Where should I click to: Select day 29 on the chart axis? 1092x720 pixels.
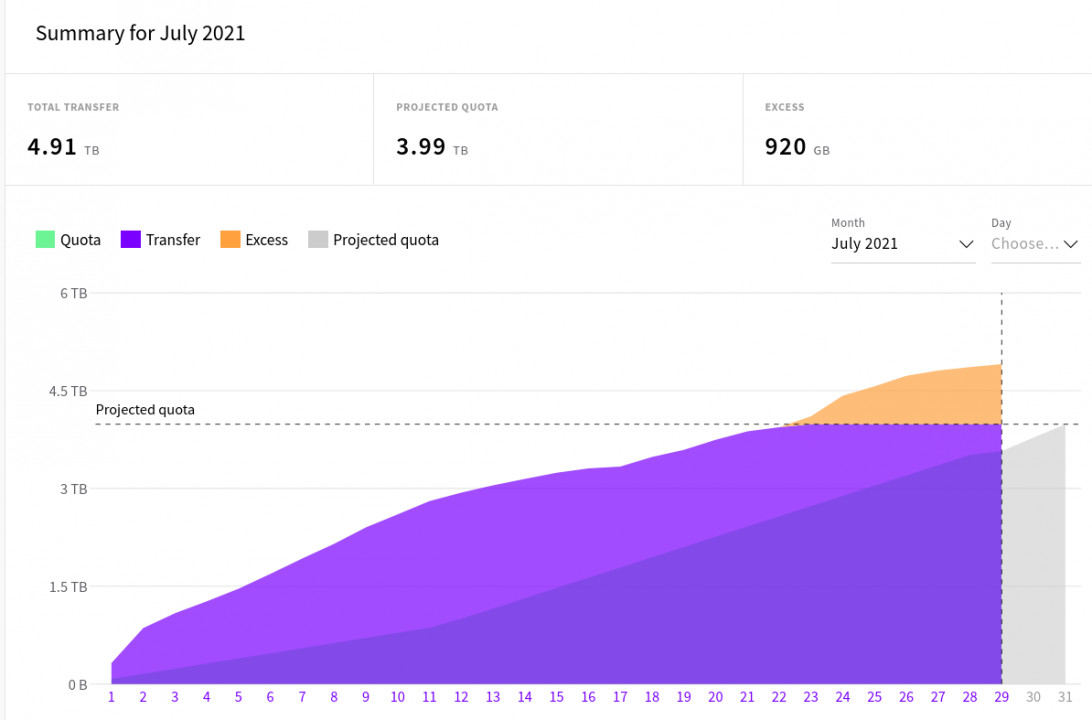(1001, 697)
